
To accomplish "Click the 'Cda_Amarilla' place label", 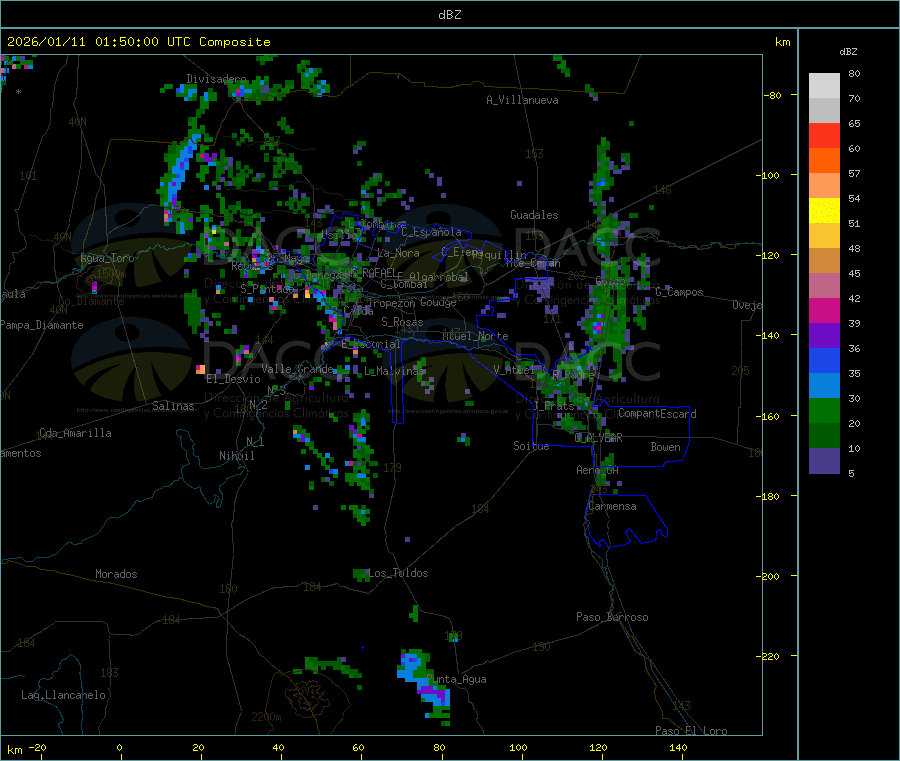I will (x=75, y=433).
